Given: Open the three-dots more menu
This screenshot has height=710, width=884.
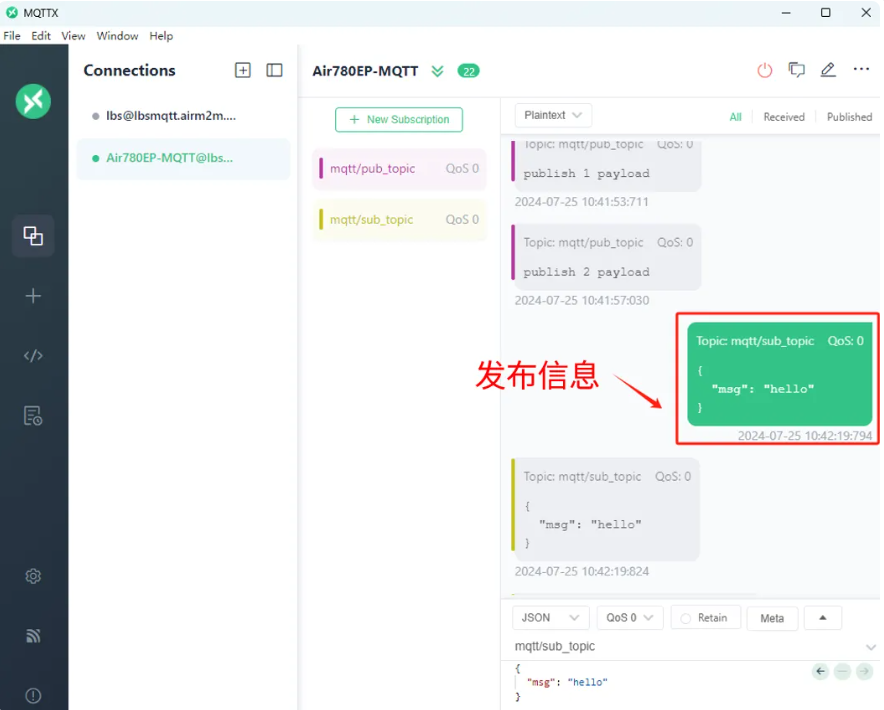Looking at the screenshot, I should coord(861,69).
